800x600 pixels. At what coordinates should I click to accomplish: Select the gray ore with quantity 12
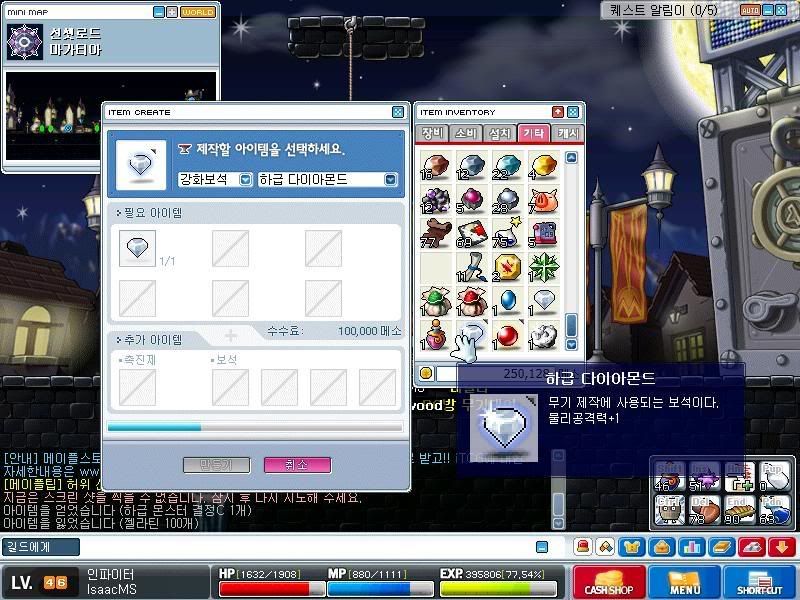(x=471, y=166)
